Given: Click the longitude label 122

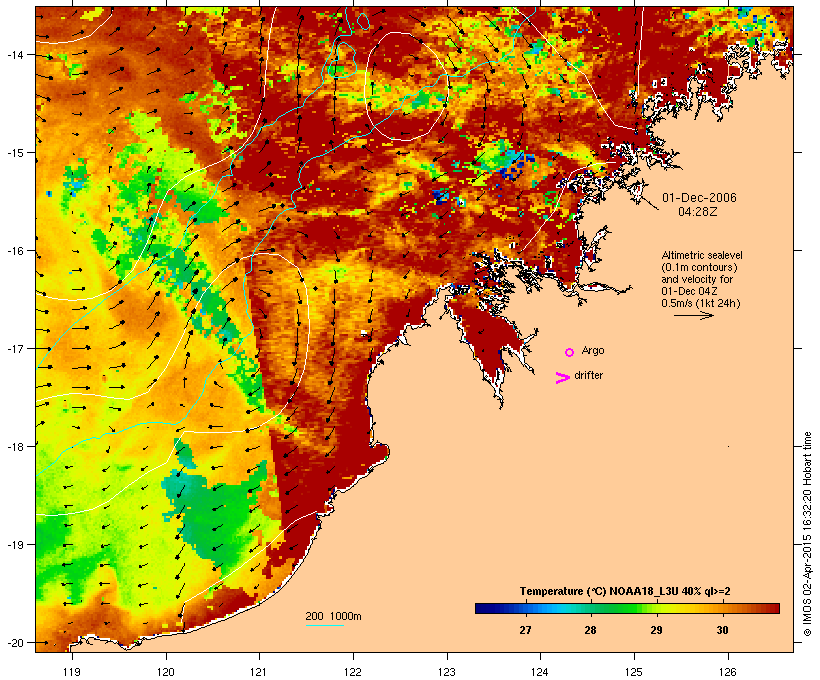Looking at the screenshot, I should [353, 672].
